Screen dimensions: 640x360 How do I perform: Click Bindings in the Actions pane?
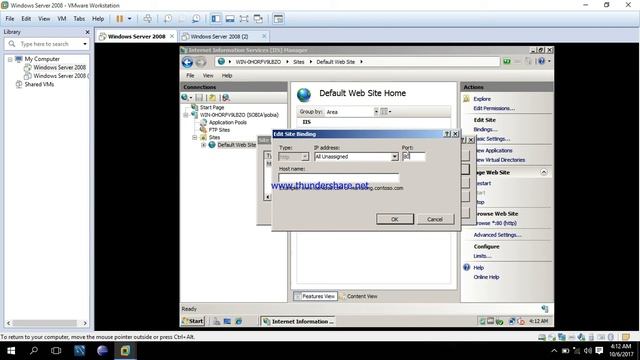485,129
